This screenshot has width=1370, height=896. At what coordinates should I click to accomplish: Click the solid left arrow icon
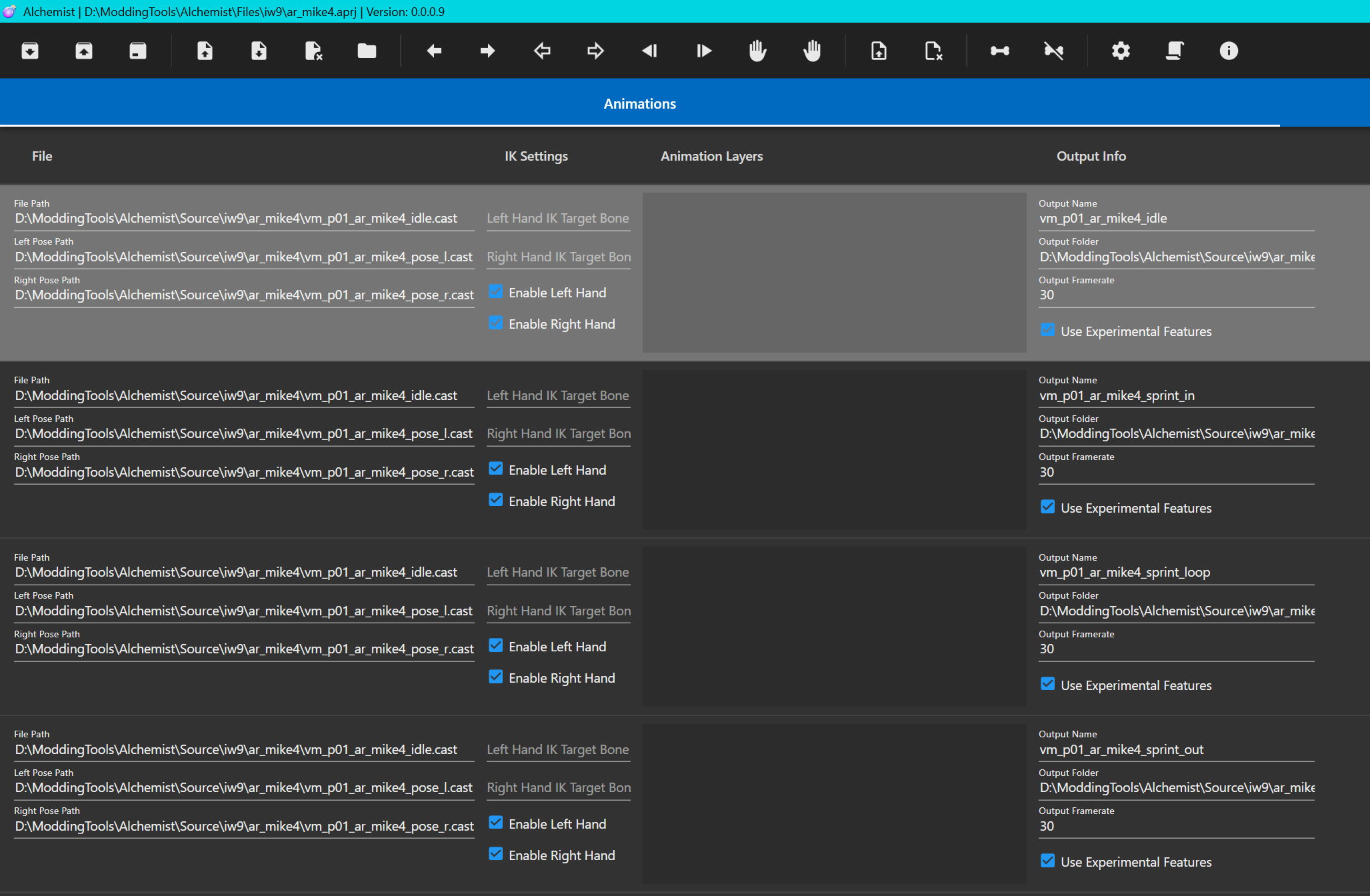point(434,51)
